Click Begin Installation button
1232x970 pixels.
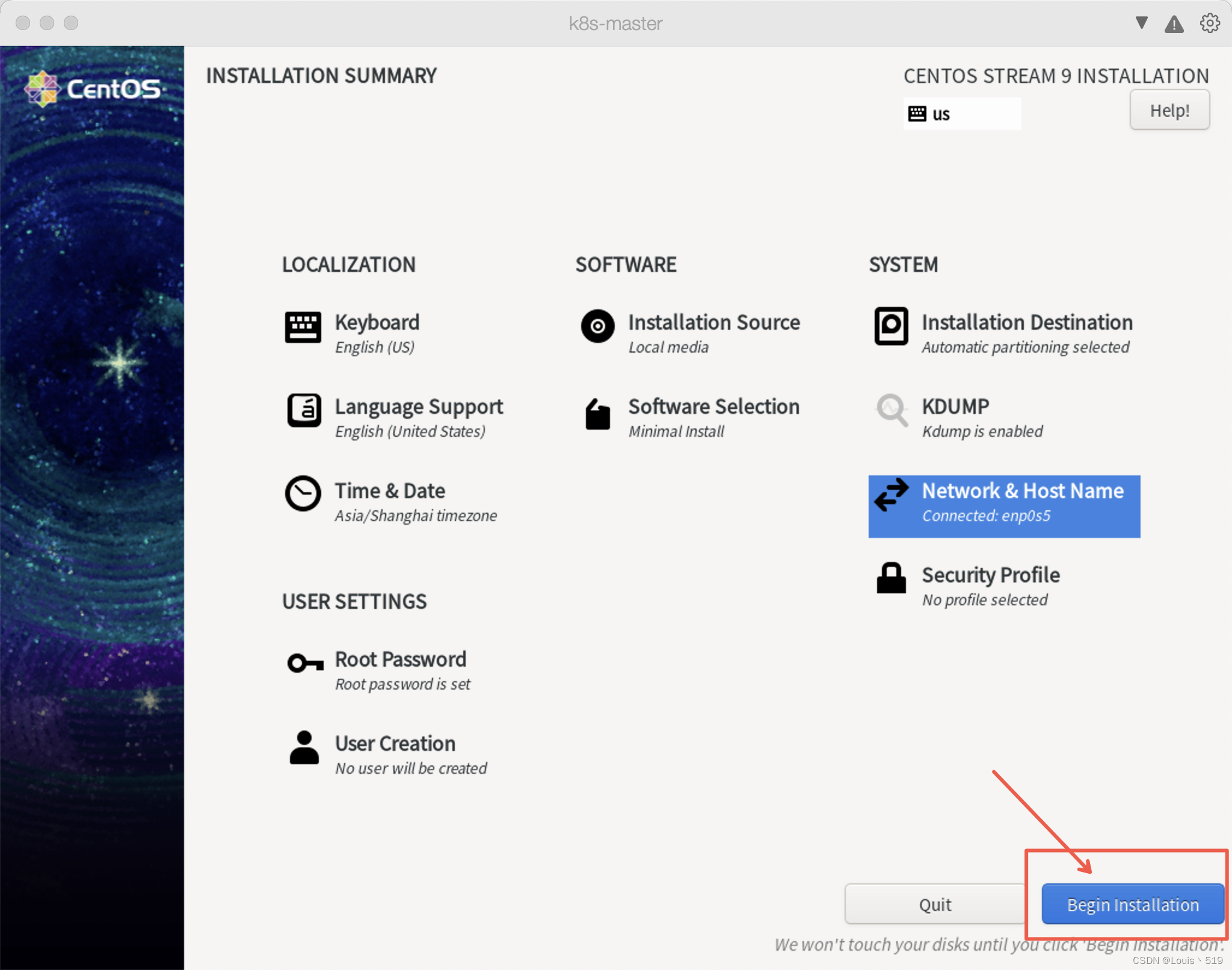click(1133, 904)
